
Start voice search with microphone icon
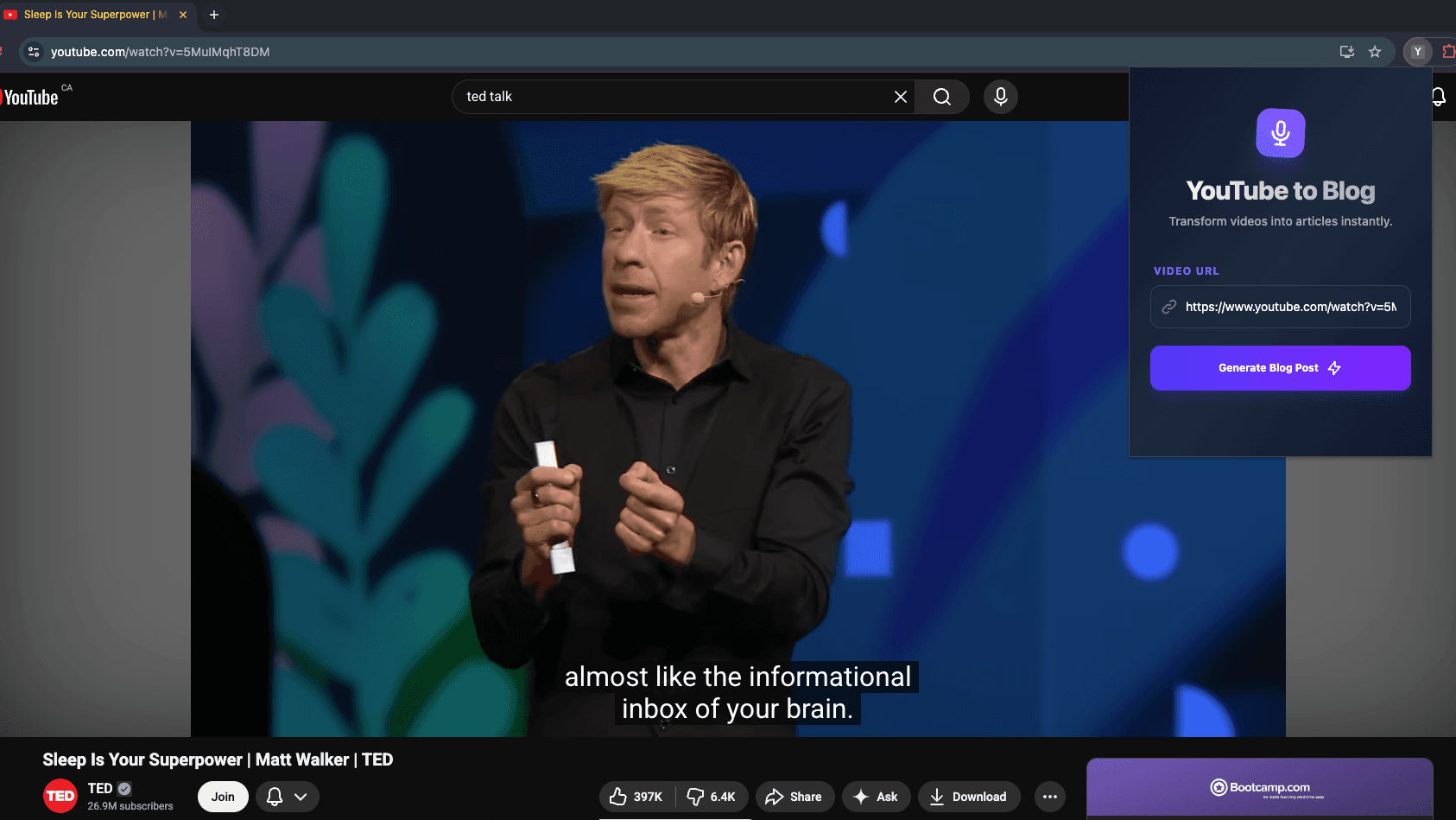(x=1000, y=97)
